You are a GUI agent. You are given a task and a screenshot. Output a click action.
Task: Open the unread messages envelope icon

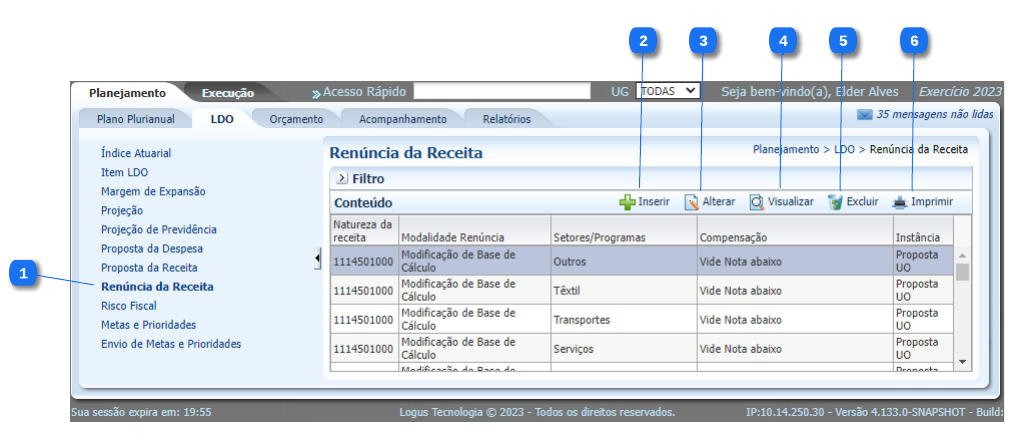point(864,115)
